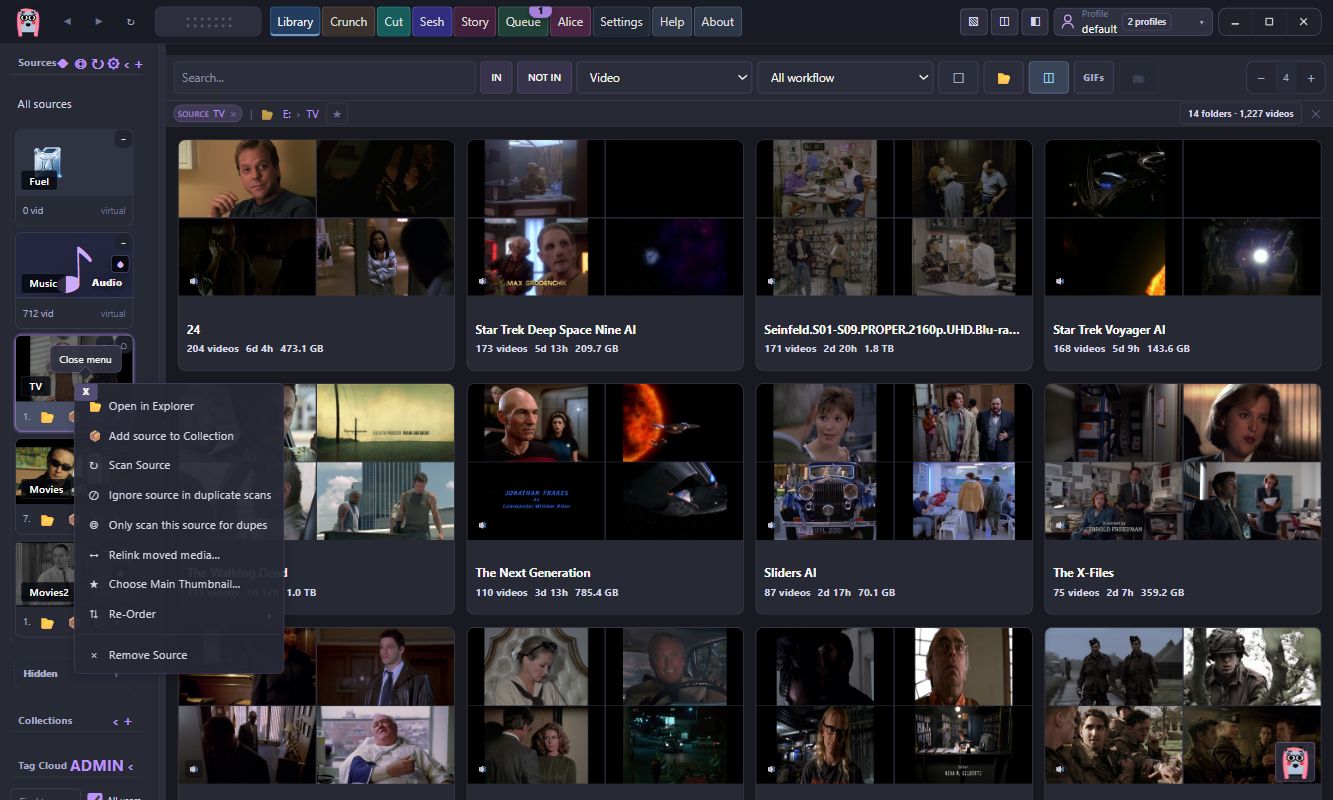Viewport: 1333px width, 800px height.
Task: Expand the Profile default dropdown
Action: click(1133, 22)
